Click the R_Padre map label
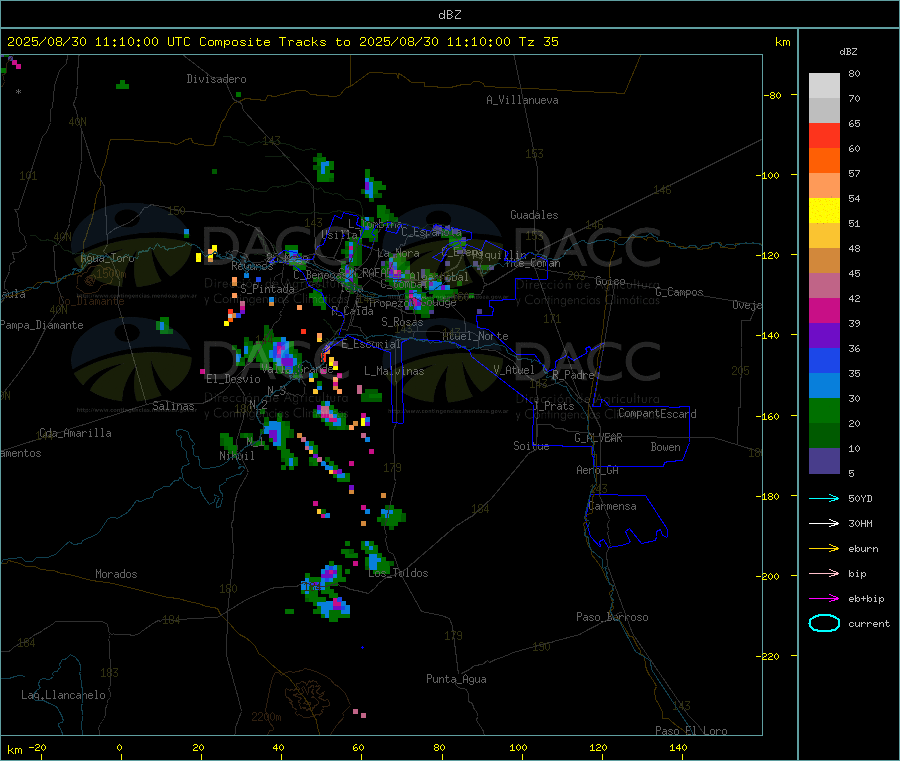The image size is (900, 761). tap(573, 375)
